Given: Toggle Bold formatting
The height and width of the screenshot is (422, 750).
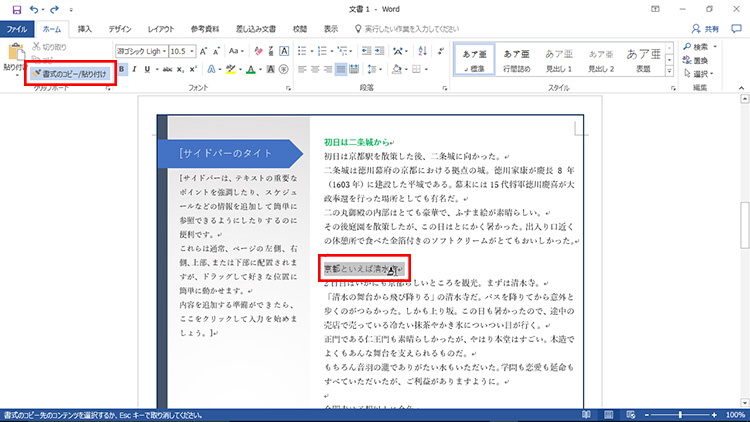Looking at the screenshot, I should click(122, 69).
